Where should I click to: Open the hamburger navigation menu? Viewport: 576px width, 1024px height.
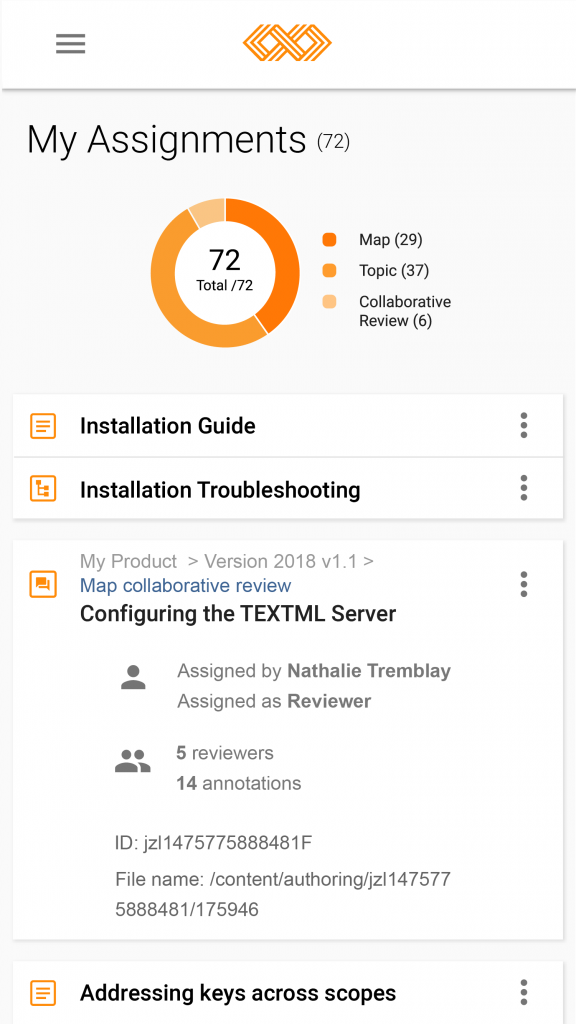pyautogui.click(x=71, y=44)
